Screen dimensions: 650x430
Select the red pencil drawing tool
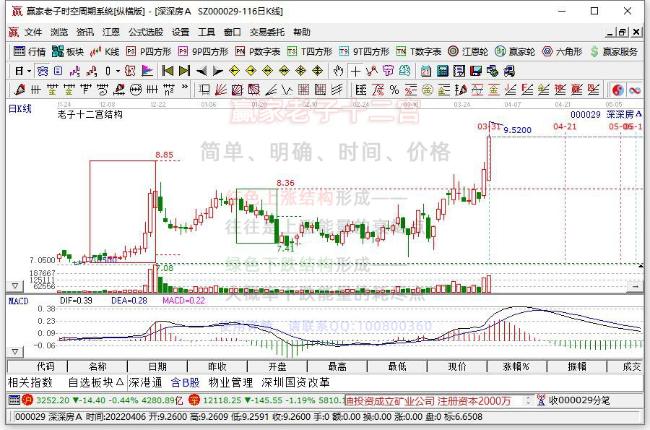pos(19,90)
